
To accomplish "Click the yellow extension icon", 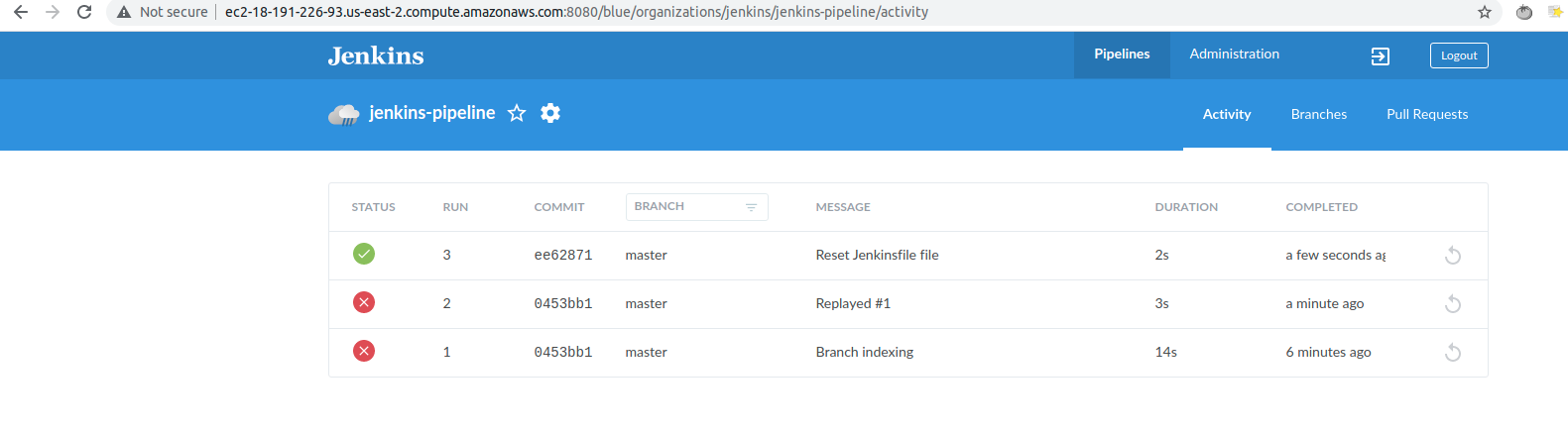I will [x=1555, y=12].
